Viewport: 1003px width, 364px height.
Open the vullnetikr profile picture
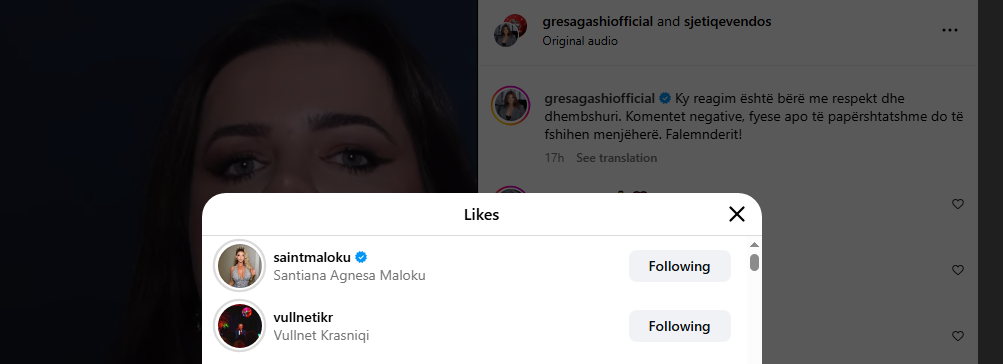(239, 326)
